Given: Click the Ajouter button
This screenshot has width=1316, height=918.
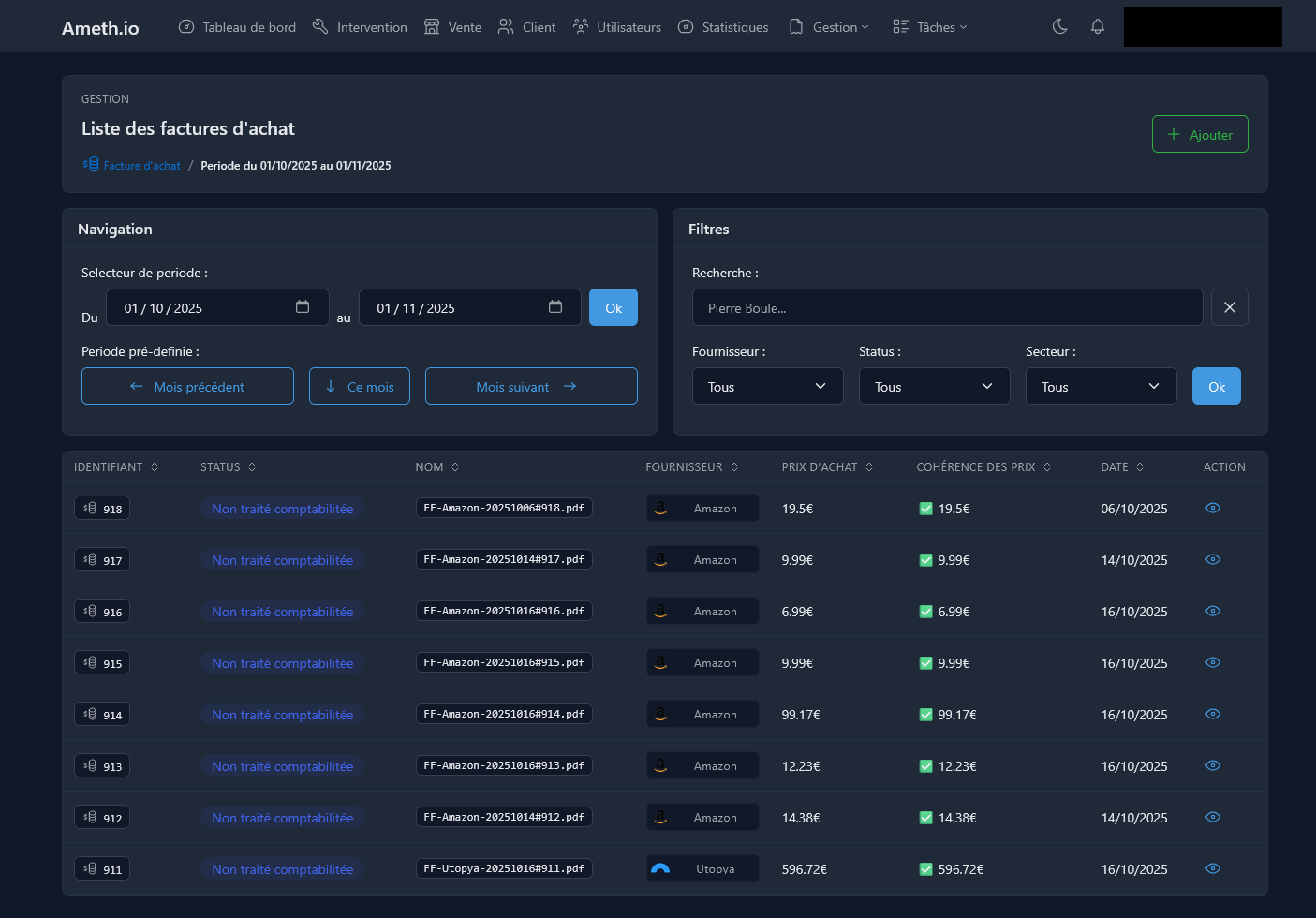Looking at the screenshot, I should pos(1199,134).
